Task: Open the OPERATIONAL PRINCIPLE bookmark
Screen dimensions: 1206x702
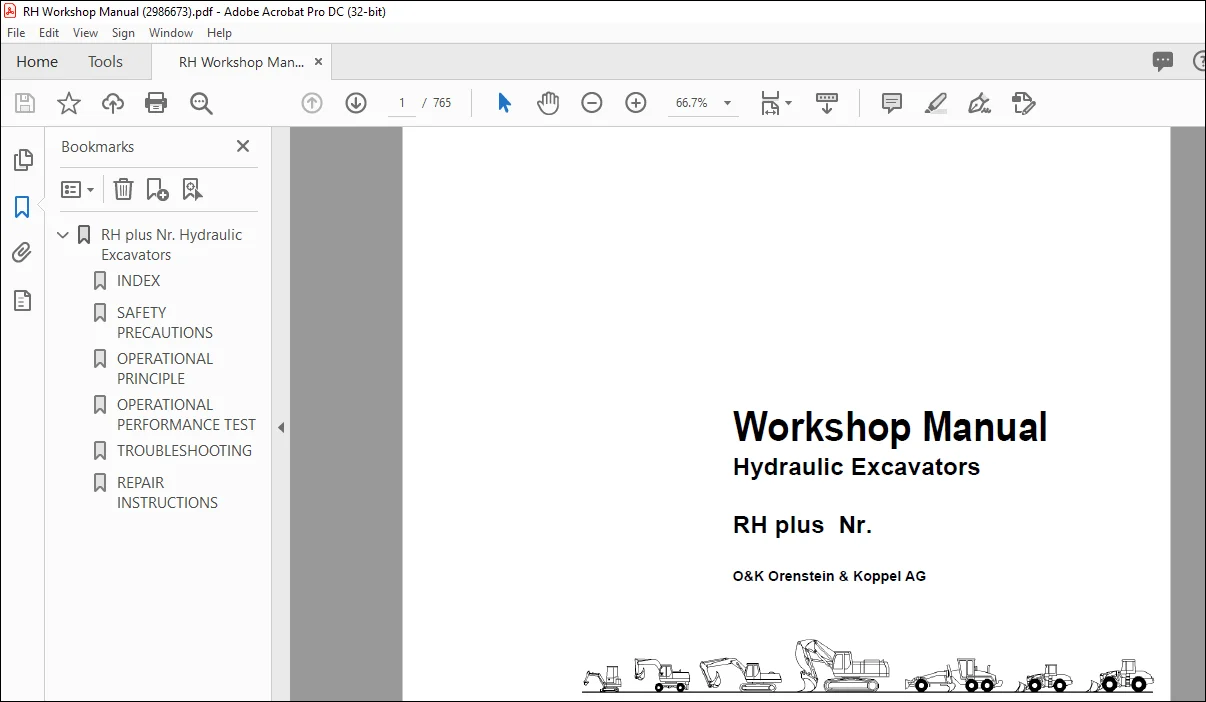Action: pyautogui.click(x=165, y=368)
